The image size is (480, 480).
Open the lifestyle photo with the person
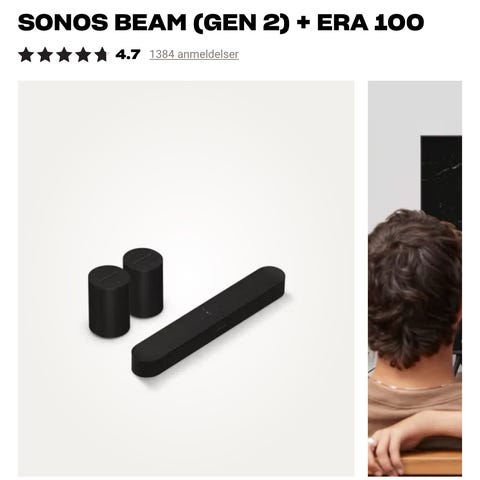click(415, 278)
